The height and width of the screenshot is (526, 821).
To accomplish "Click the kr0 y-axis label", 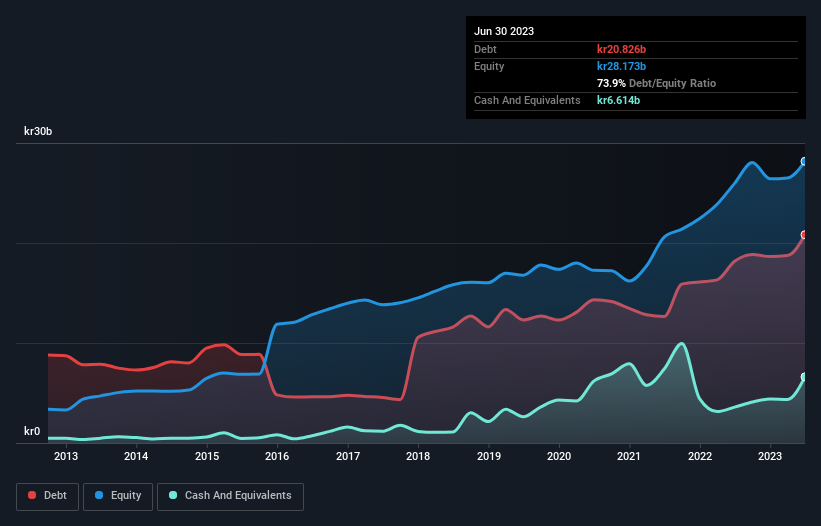I will pyautogui.click(x=32, y=431).
